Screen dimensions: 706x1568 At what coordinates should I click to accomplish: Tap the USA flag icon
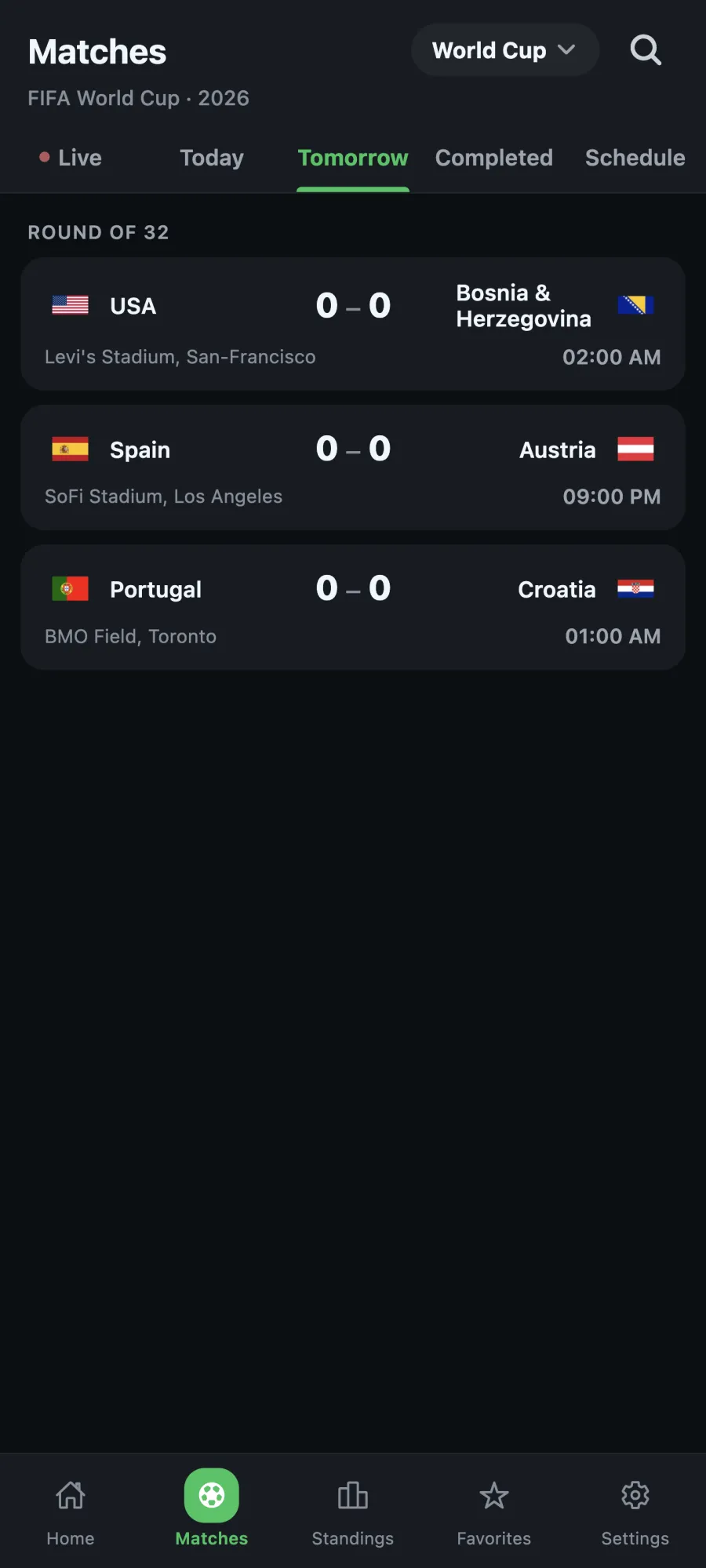71,305
